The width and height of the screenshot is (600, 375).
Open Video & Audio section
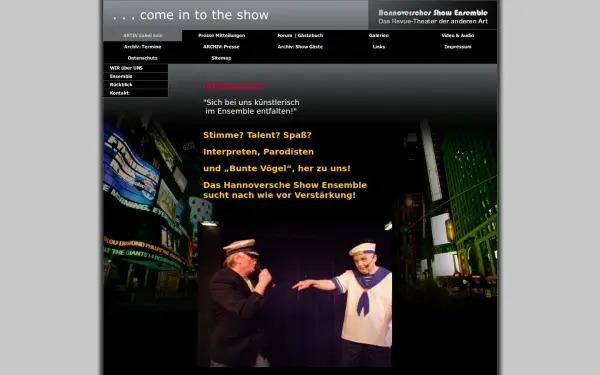pyautogui.click(x=458, y=35)
